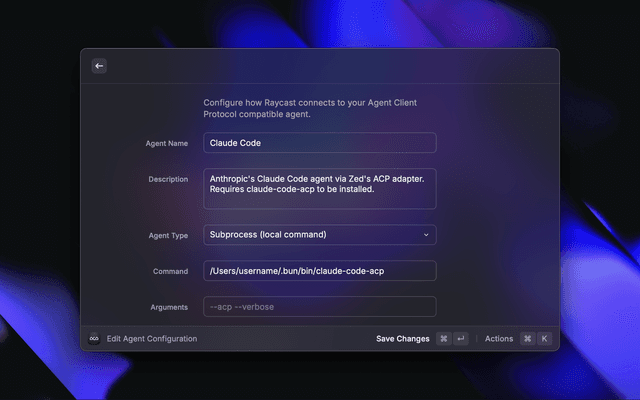This screenshot has height=400, width=640.
Task: Open the Agent Type dropdown
Action: point(319,235)
